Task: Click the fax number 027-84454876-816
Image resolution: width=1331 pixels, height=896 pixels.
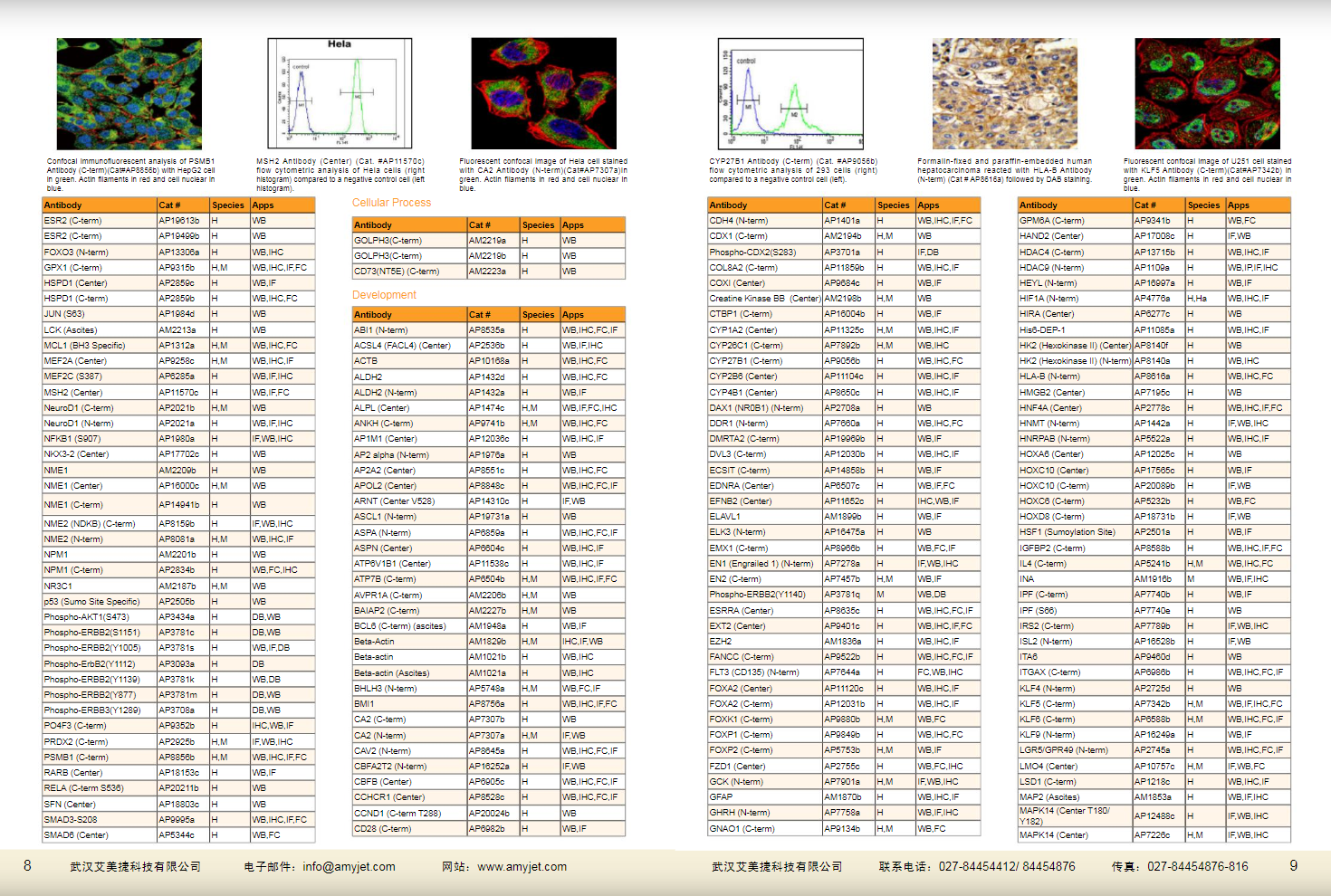Action: [x=1197, y=867]
